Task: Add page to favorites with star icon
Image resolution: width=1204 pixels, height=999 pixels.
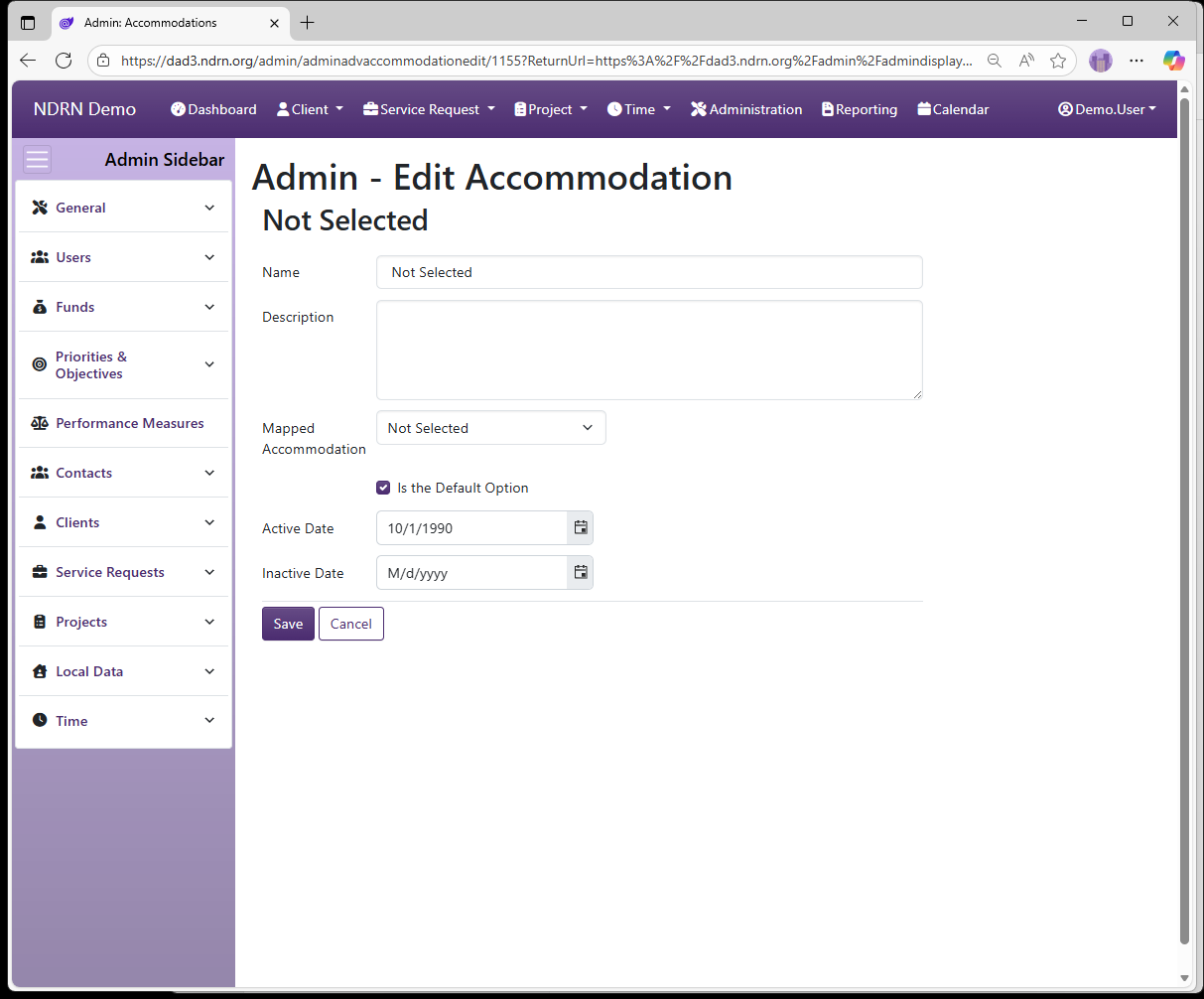Action: [x=1058, y=61]
